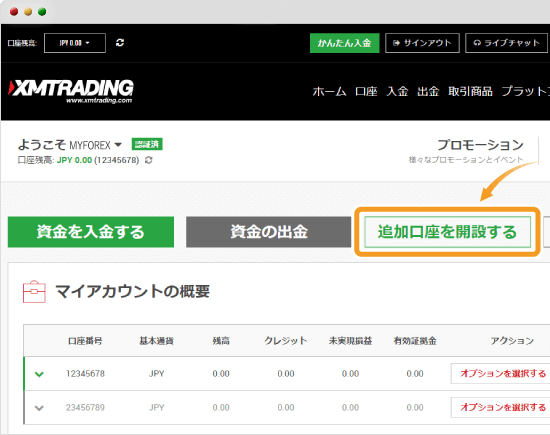Viewport: 550px width, 435px height.
Task: Click refresh icon next to account number (12345678)
Action: 149,160
